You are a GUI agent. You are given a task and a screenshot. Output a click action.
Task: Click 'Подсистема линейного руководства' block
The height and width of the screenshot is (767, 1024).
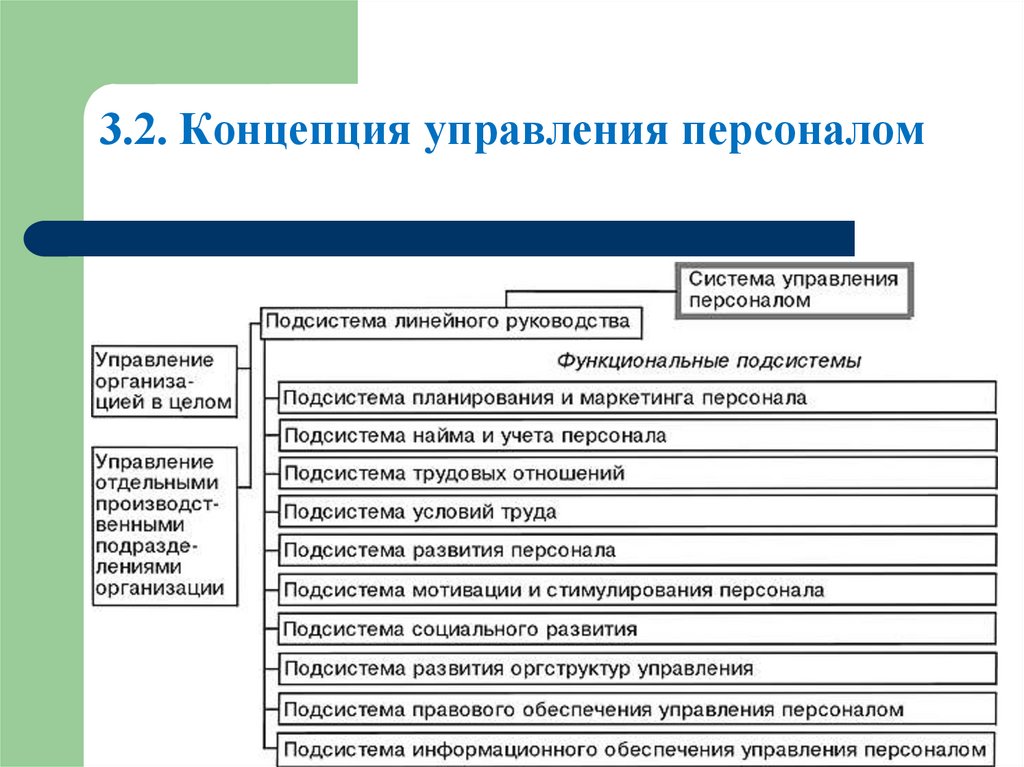pyautogui.click(x=452, y=322)
